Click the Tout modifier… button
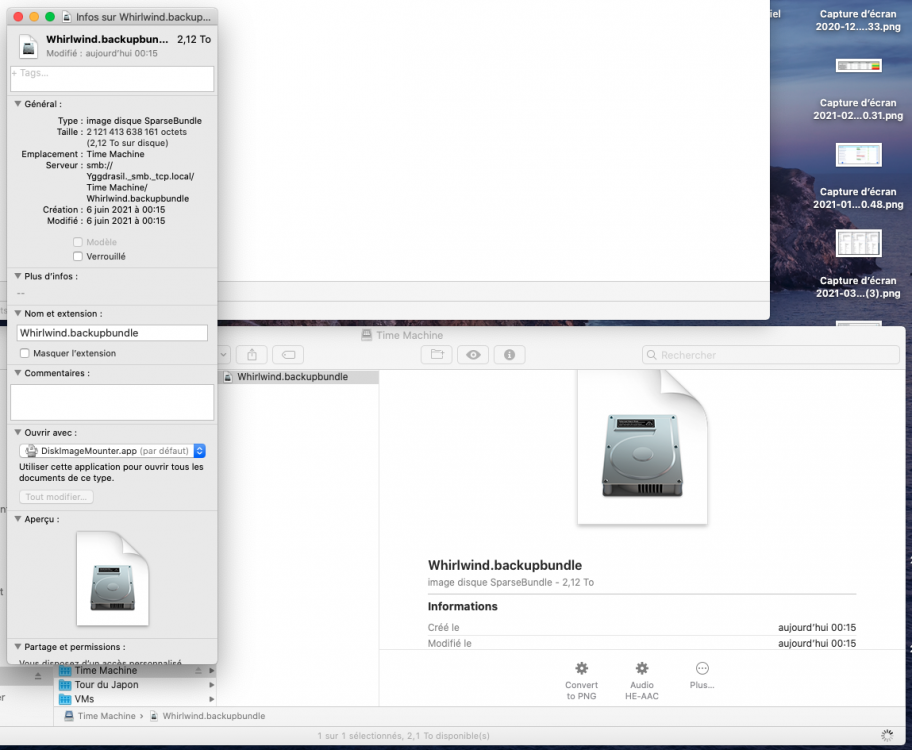The height and width of the screenshot is (750, 912). click(56, 497)
